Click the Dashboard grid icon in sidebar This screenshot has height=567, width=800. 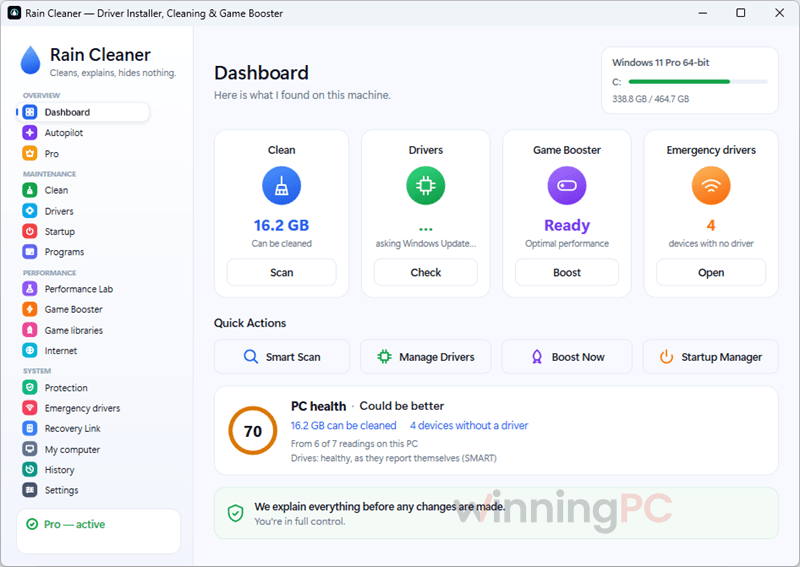[x=30, y=112]
